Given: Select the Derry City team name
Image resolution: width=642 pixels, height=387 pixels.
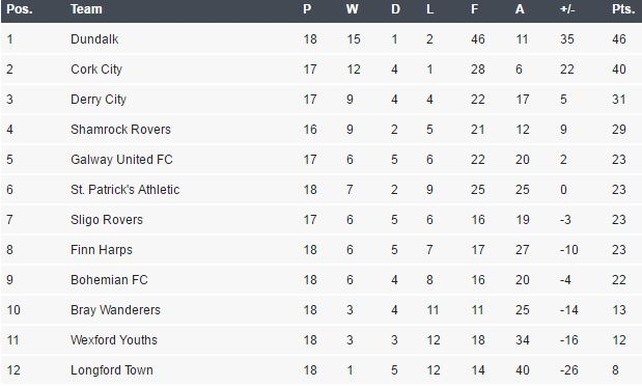Looking at the screenshot, I should 98,99.
